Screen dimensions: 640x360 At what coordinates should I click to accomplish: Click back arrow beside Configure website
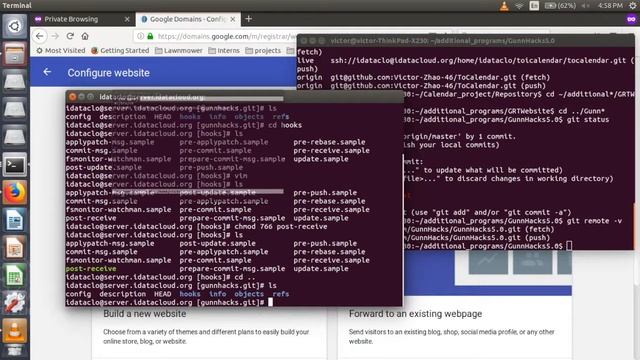47,72
